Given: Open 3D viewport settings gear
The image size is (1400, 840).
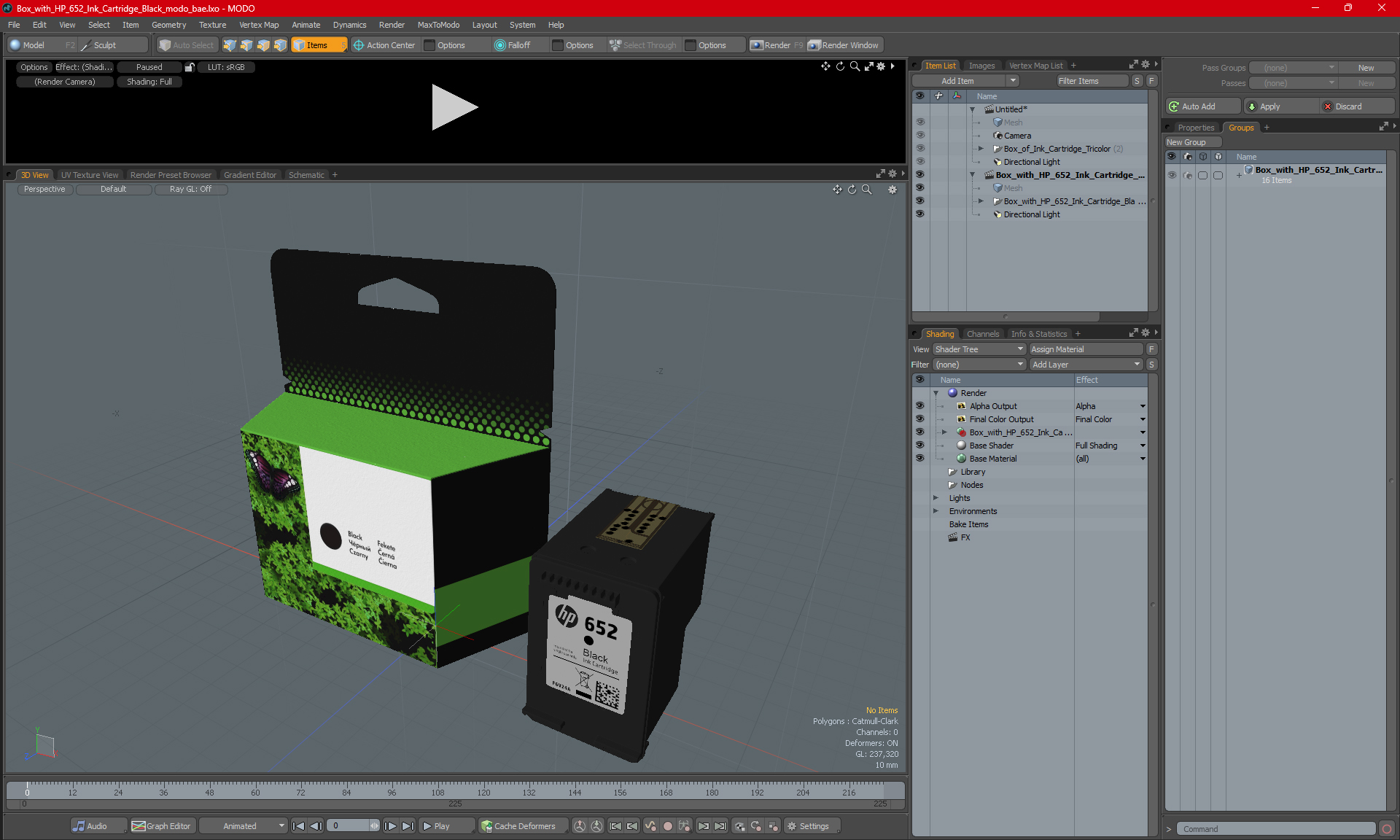Looking at the screenshot, I should (x=892, y=190).
